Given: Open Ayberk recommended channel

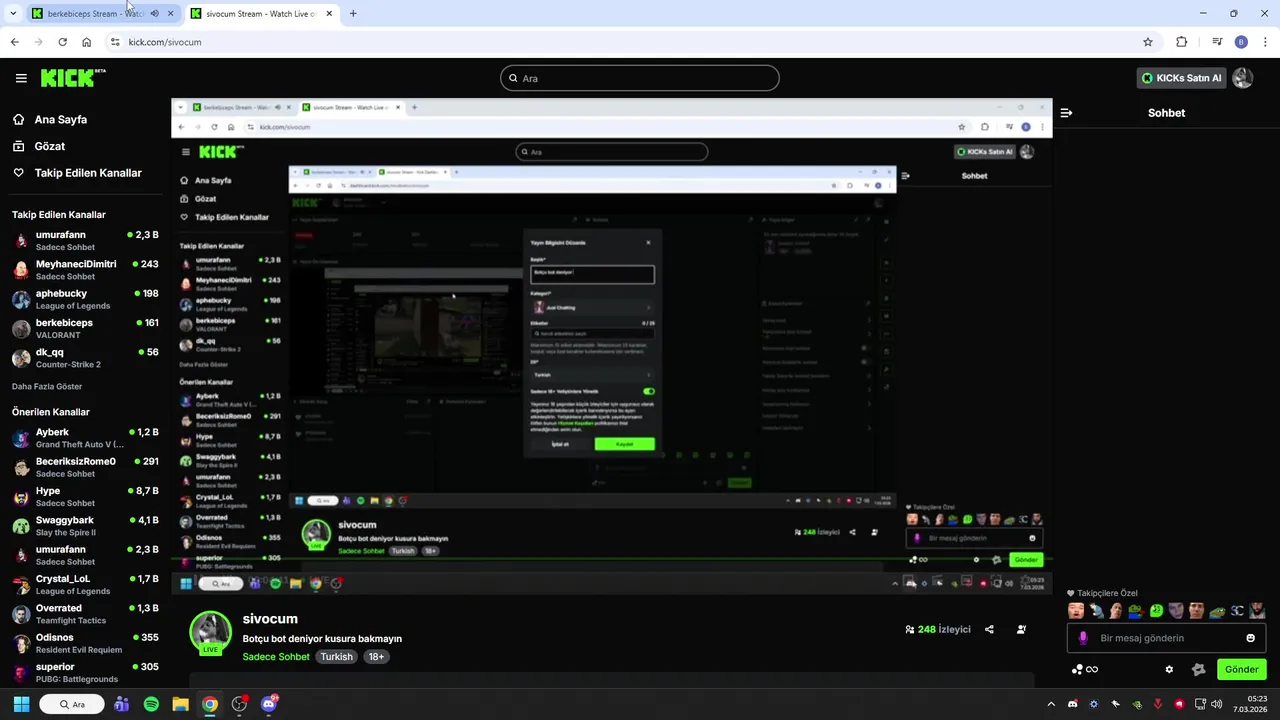Looking at the screenshot, I should tap(85, 438).
